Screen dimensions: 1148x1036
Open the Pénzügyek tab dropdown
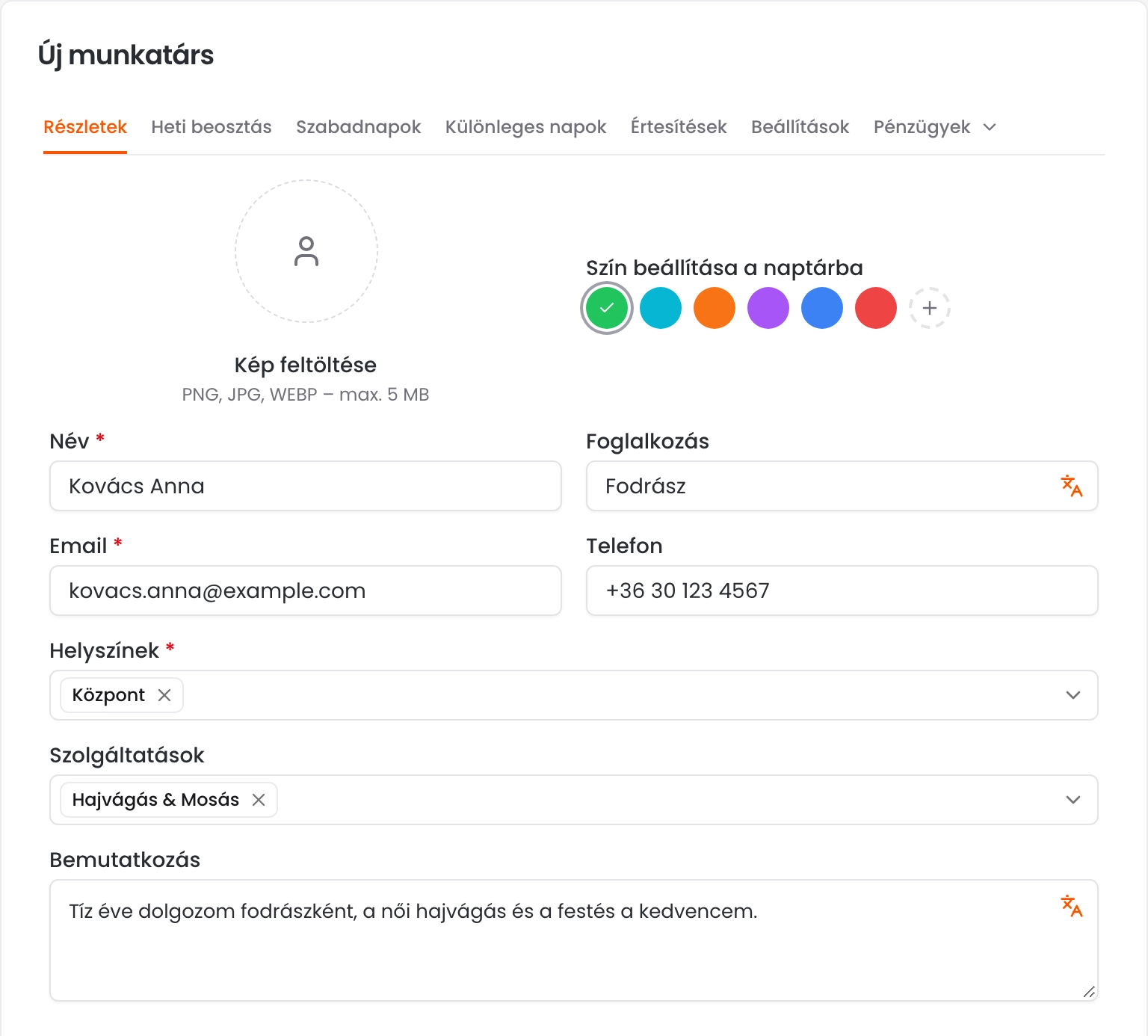click(935, 127)
